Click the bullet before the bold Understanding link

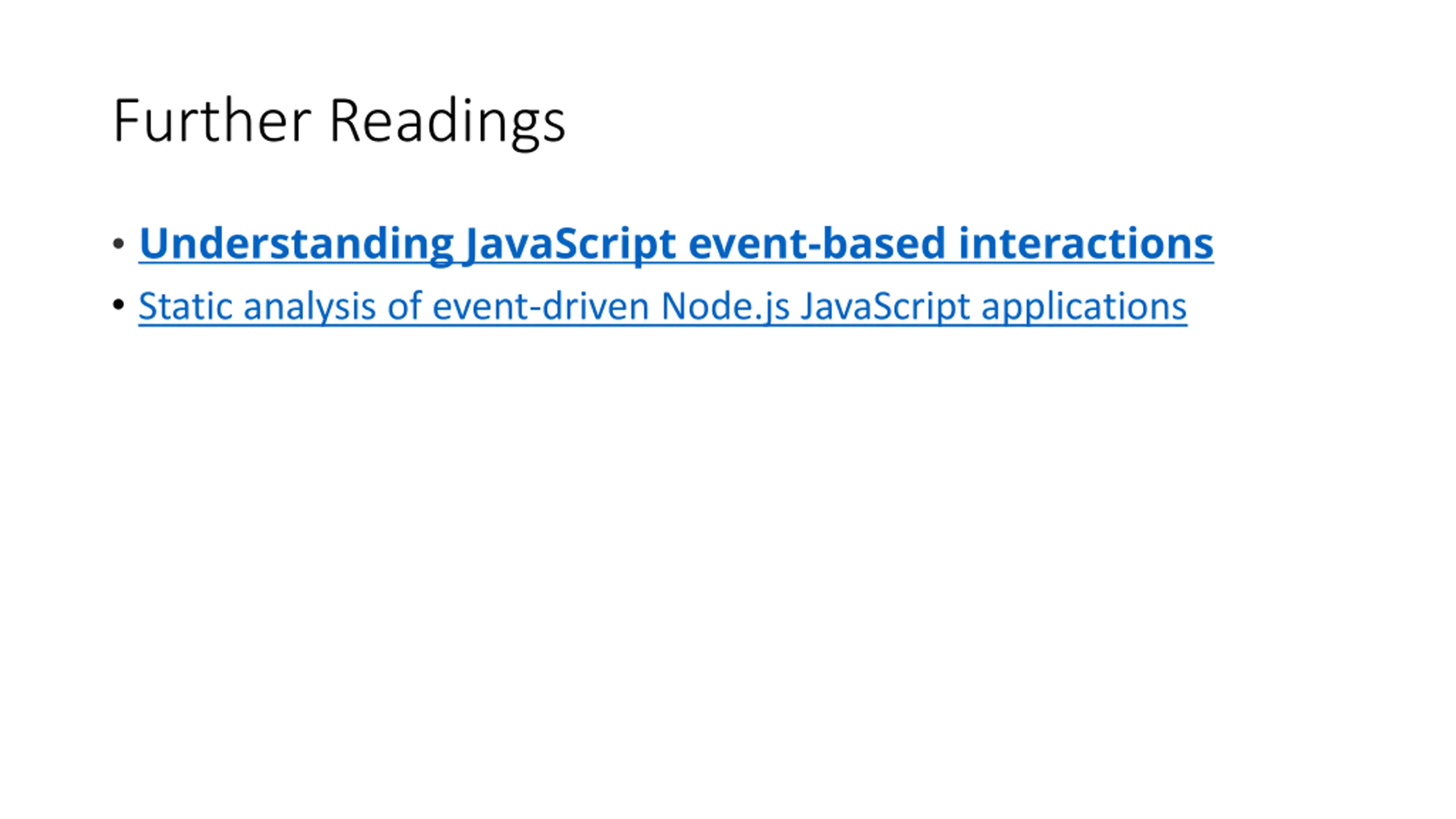[119, 244]
